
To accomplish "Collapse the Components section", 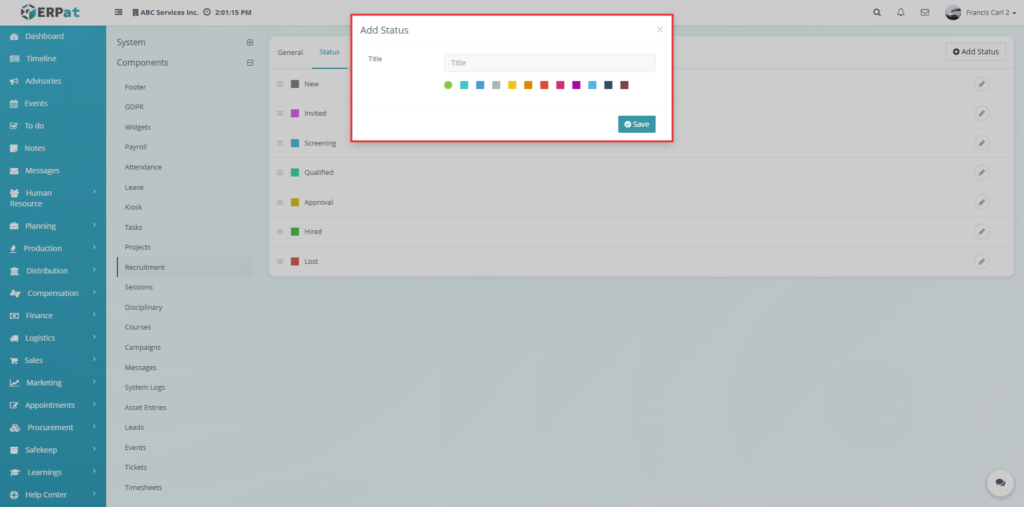I will point(249,63).
